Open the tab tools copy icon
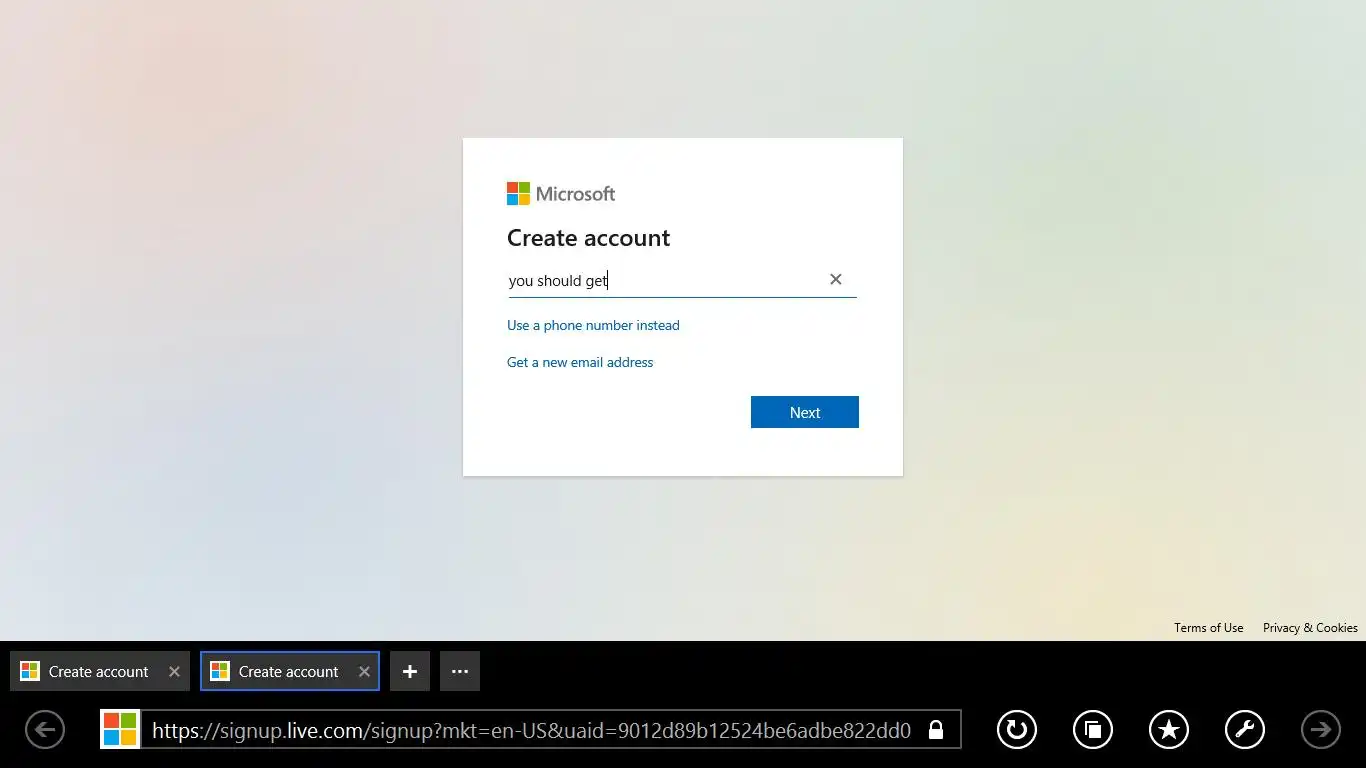The image size is (1366, 768). [x=1092, y=729]
